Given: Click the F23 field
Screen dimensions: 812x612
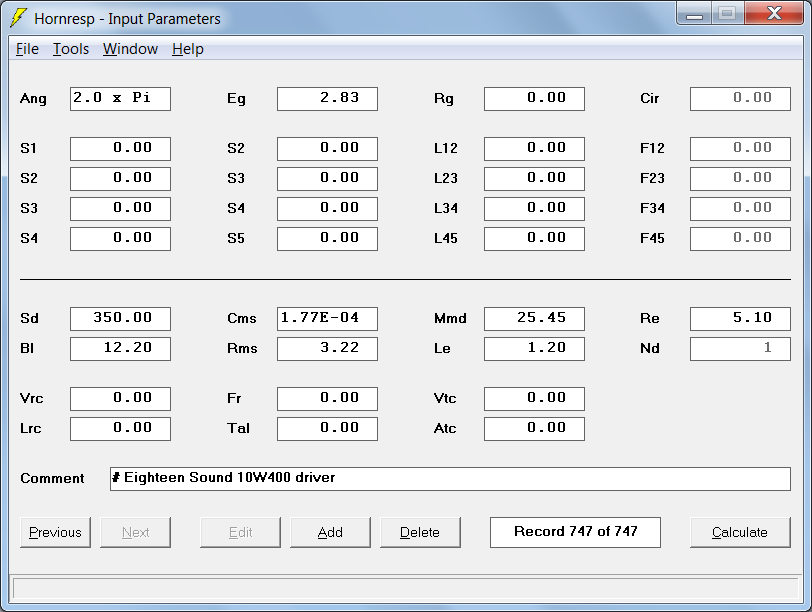Looking at the screenshot, I should pos(741,179).
